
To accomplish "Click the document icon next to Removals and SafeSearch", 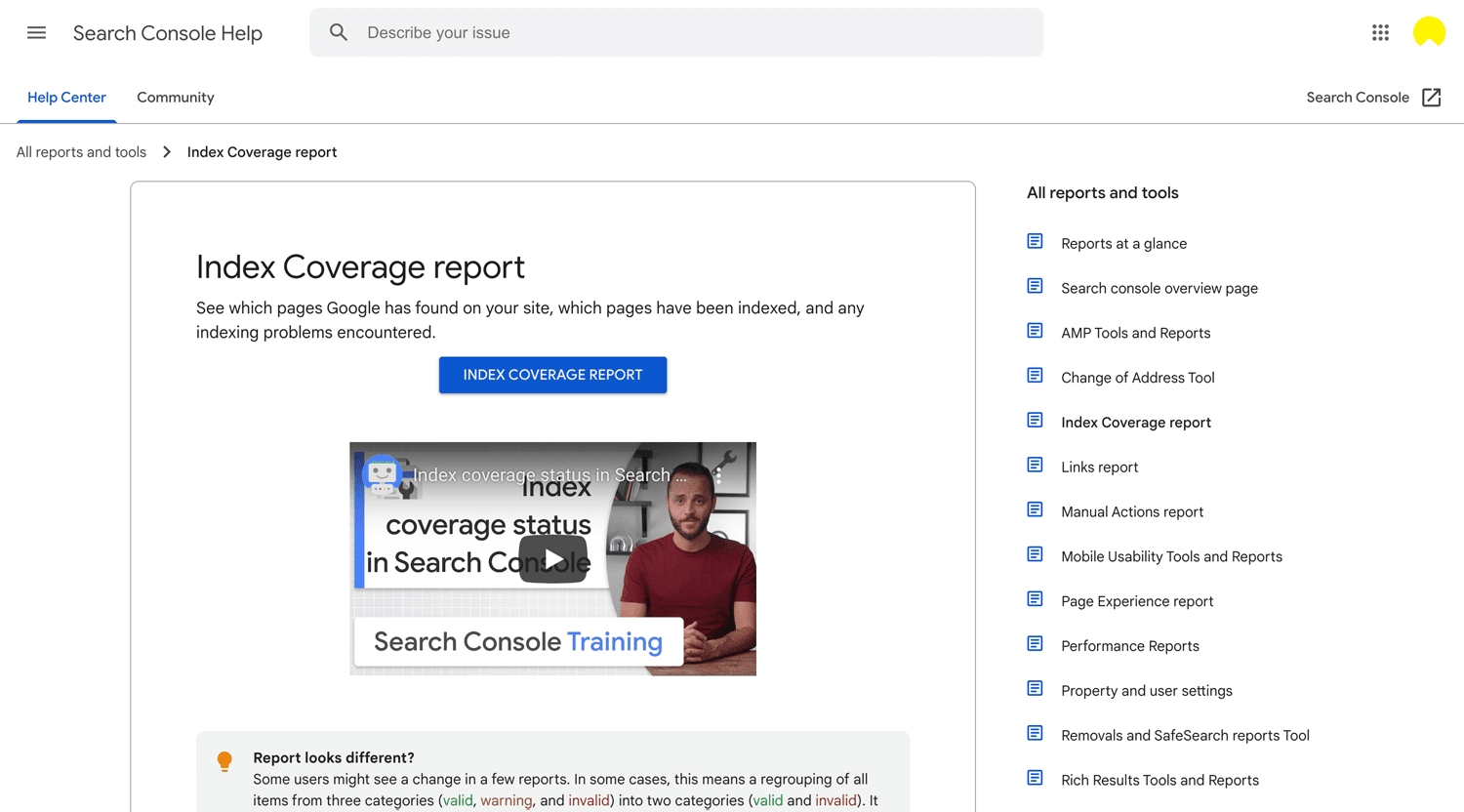I will tap(1036, 734).
